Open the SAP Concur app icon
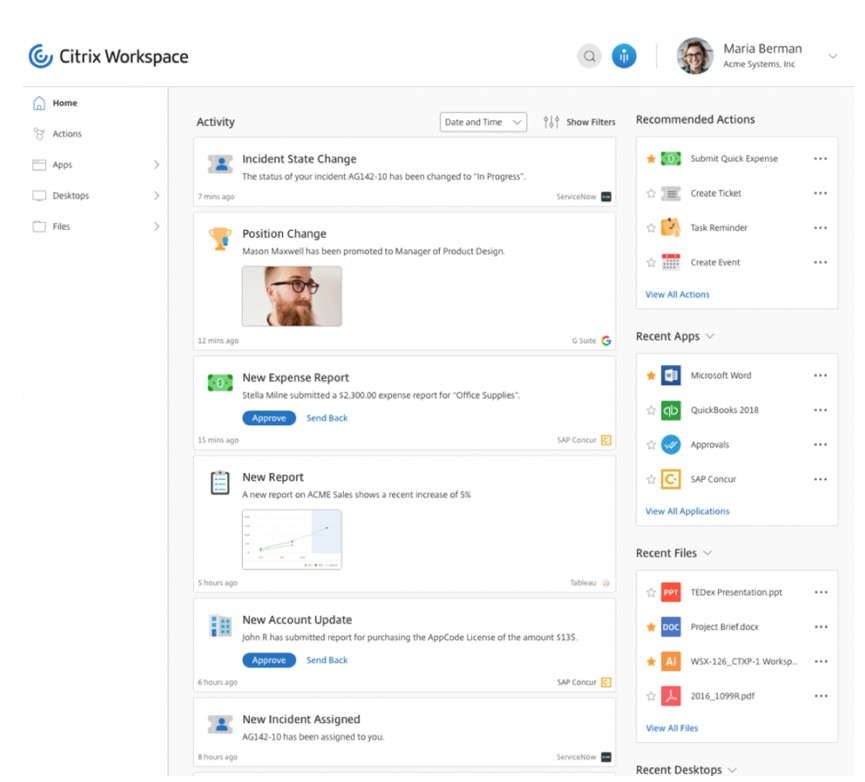This screenshot has height=782, width=865. (671, 479)
